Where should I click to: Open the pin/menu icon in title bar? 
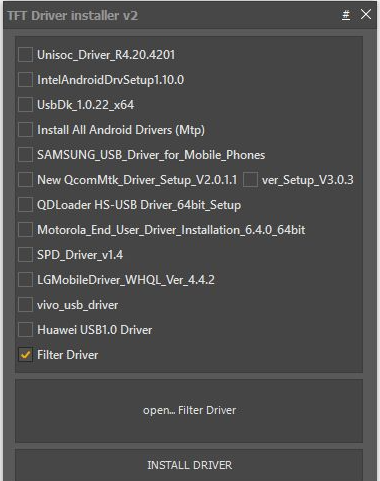point(346,15)
